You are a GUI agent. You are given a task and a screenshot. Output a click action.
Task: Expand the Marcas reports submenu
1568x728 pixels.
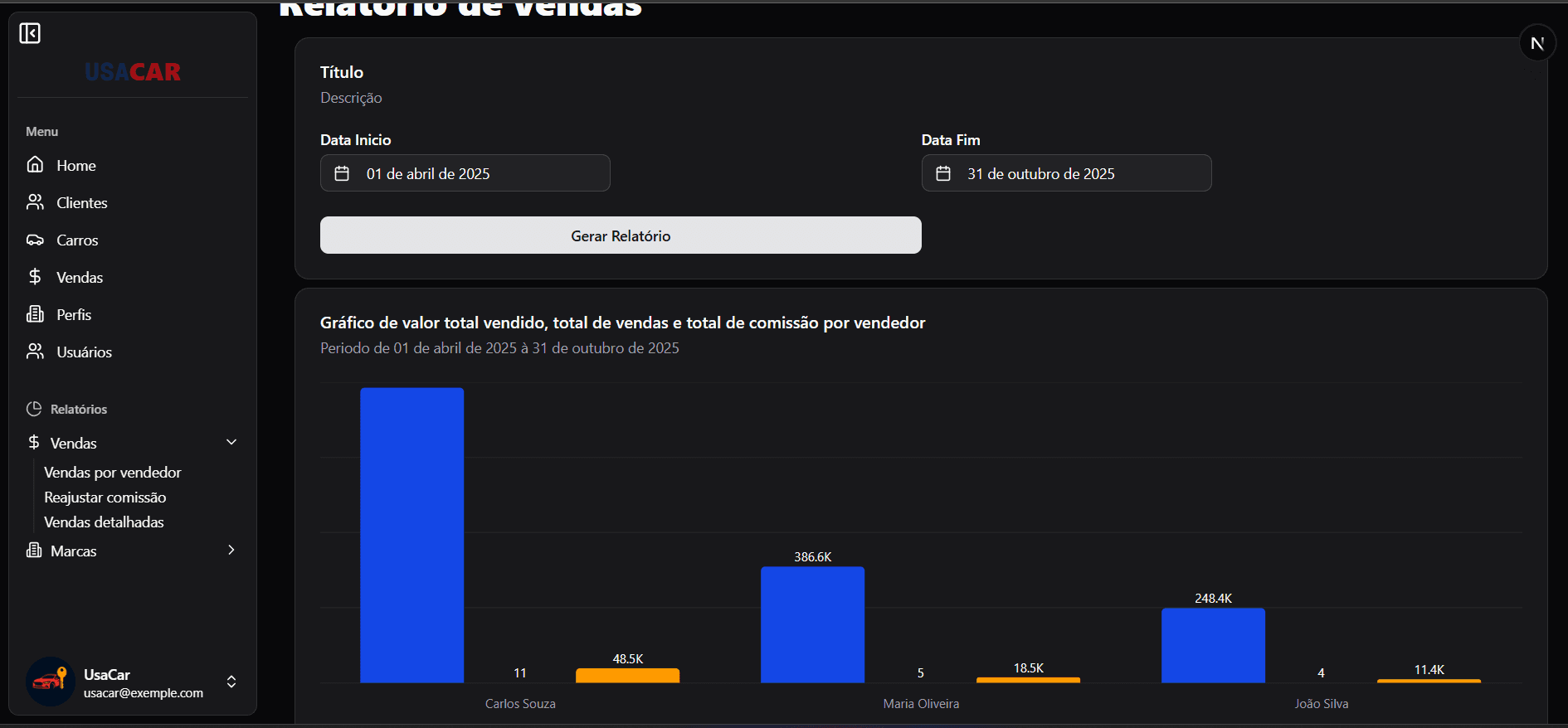(231, 551)
